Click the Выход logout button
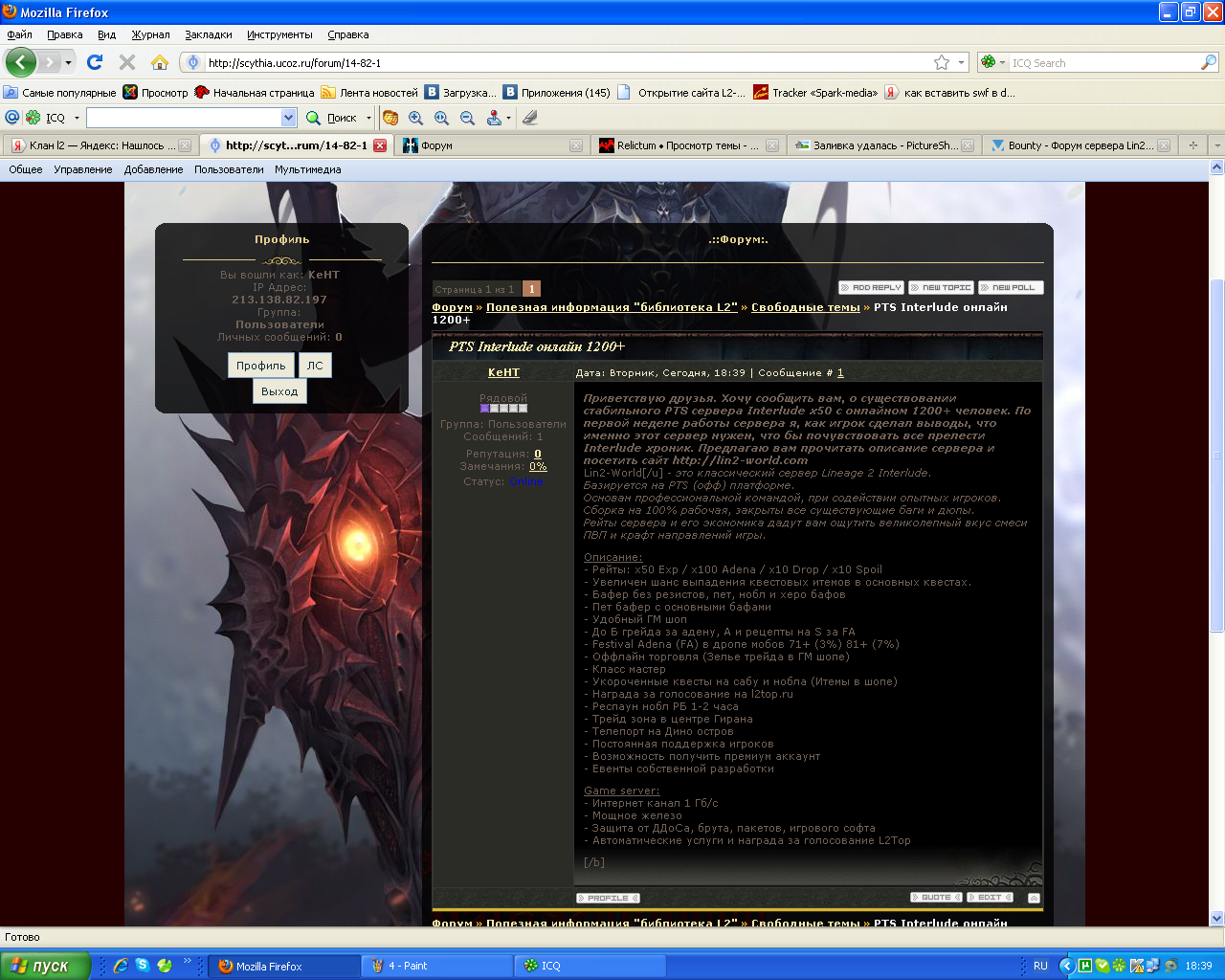The image size is (1225, 980). click(279, 391)
